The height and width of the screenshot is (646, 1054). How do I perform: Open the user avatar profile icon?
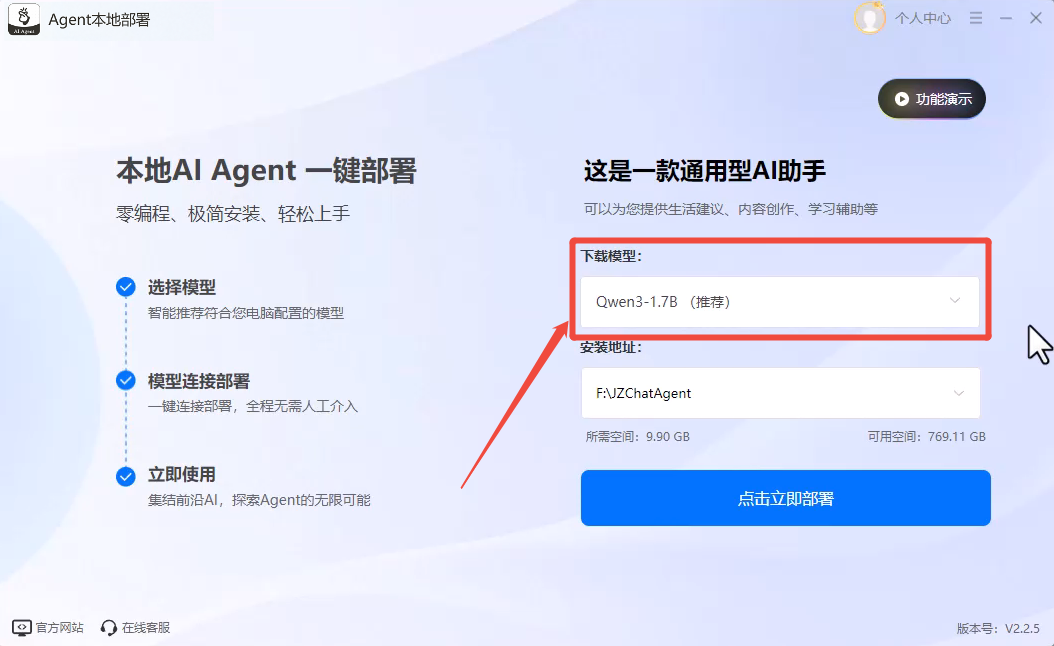(869, 18)
